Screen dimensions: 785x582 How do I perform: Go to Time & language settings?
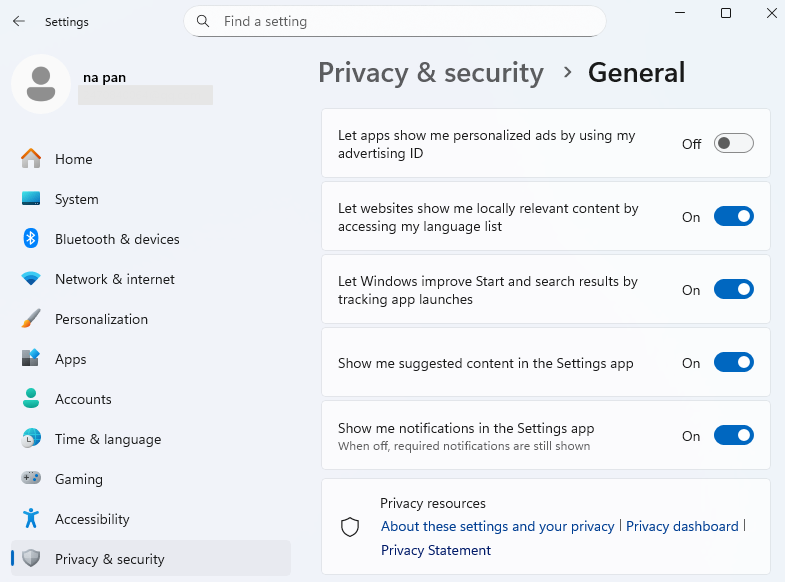pos(108,439)
